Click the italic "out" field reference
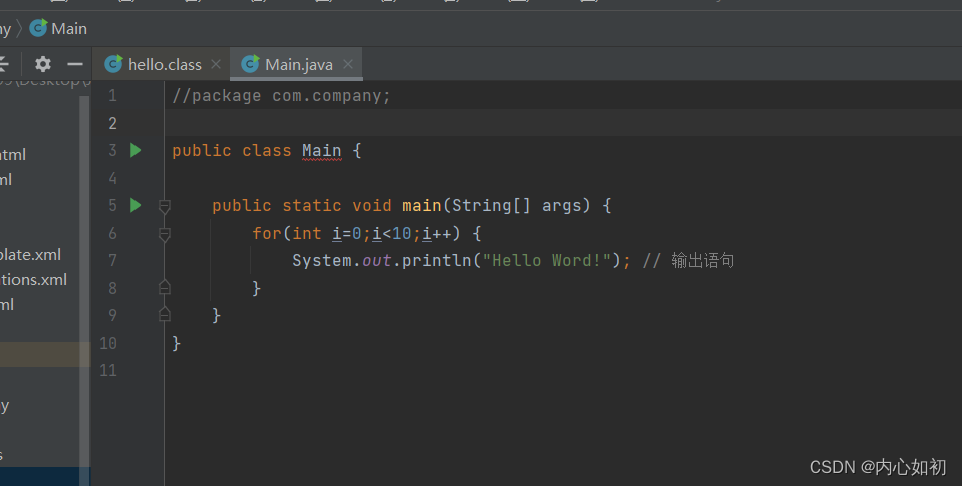 (377, 260)
